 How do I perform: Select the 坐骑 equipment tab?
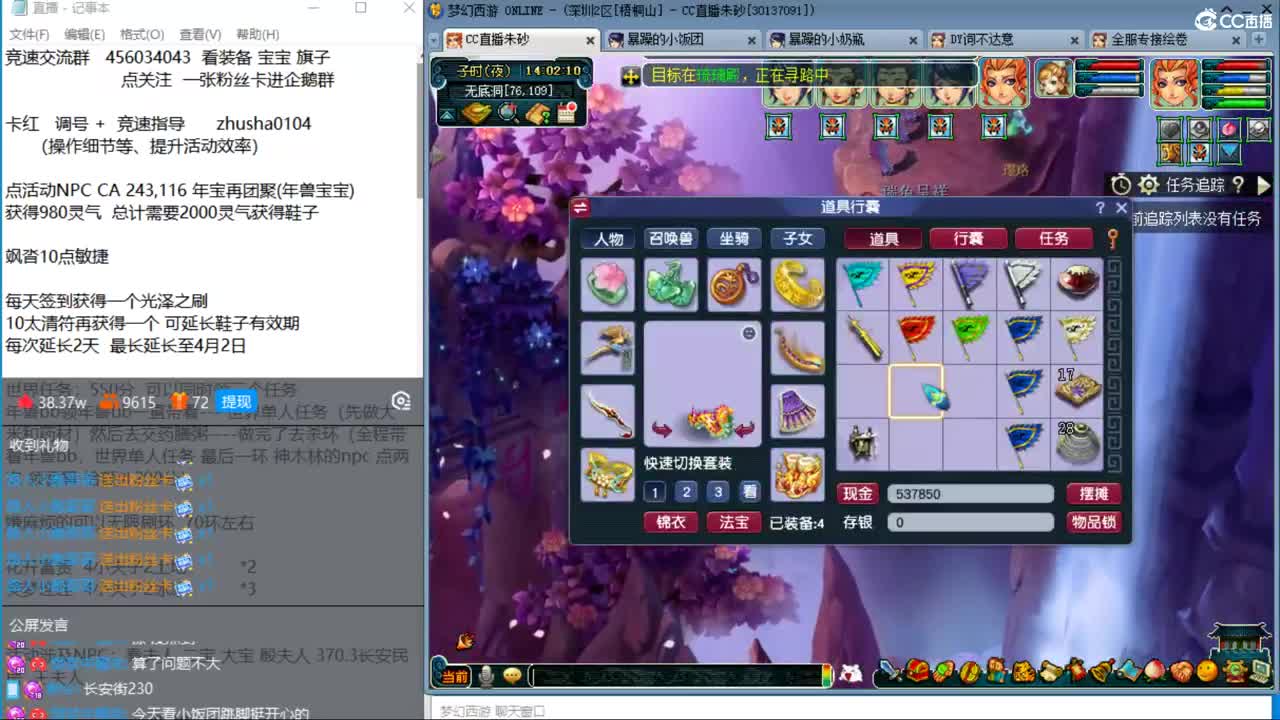click(x=734, y=239)
